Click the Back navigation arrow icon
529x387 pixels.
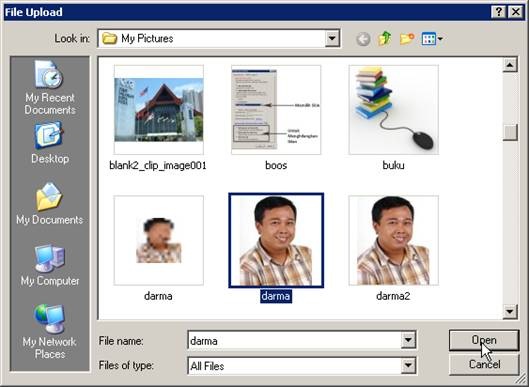pos(363,39)
